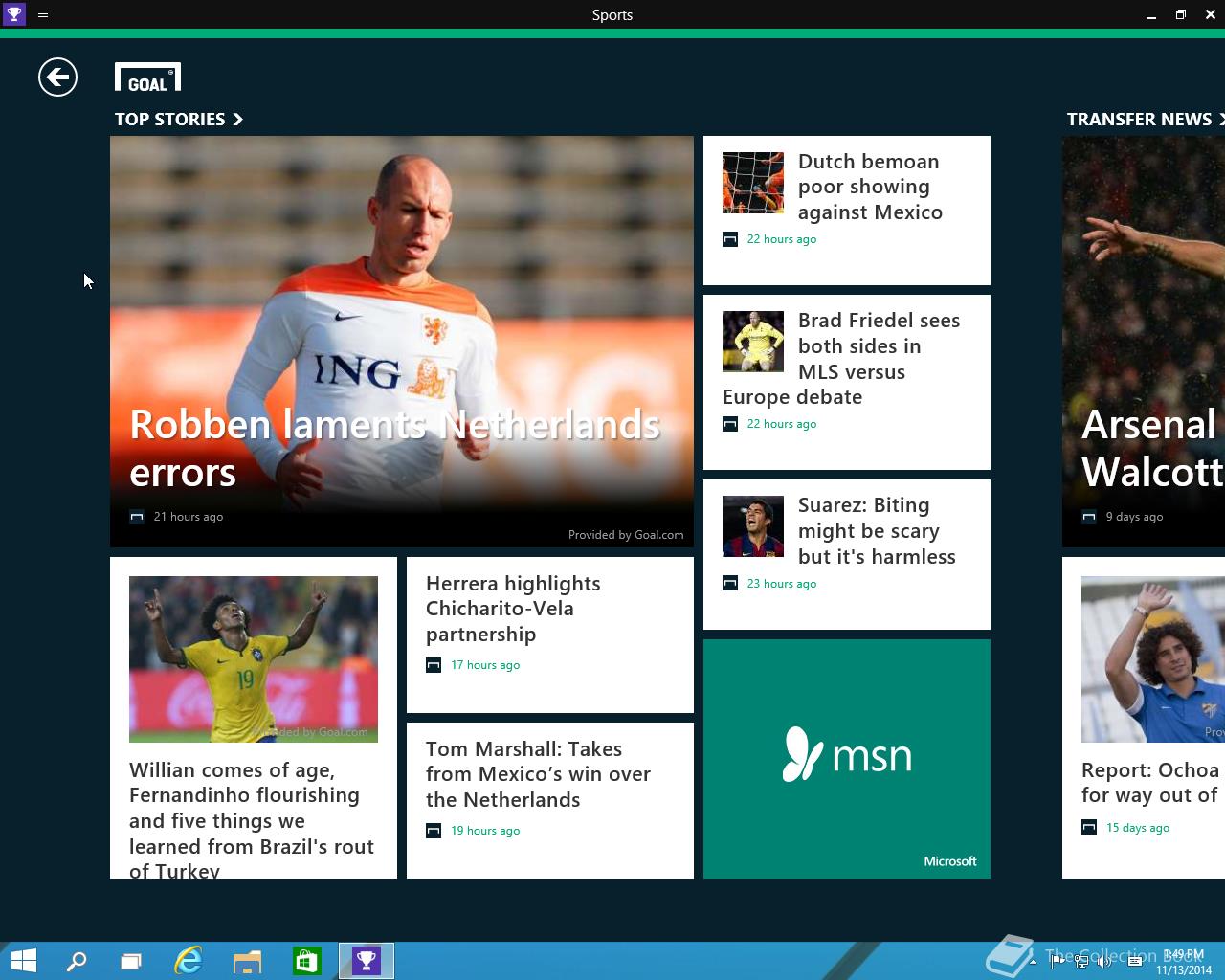
Task: Open the Suarez biting article
Action: pos(847,554)
